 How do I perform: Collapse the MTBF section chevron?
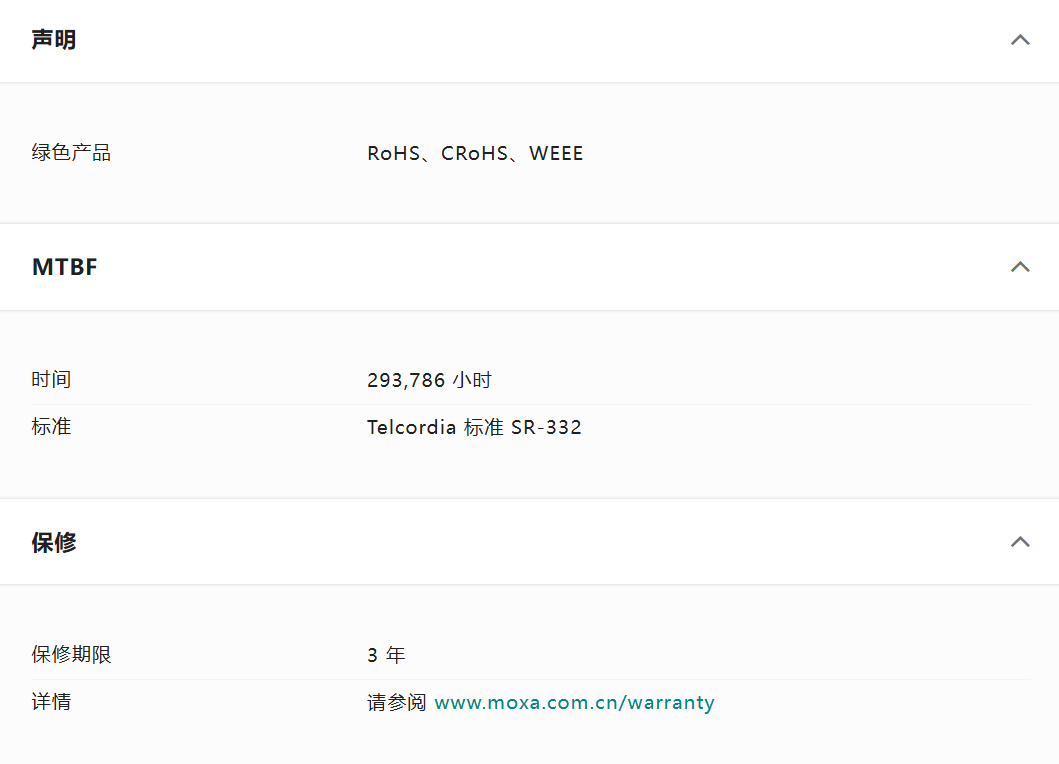(x=1020, y=267)
